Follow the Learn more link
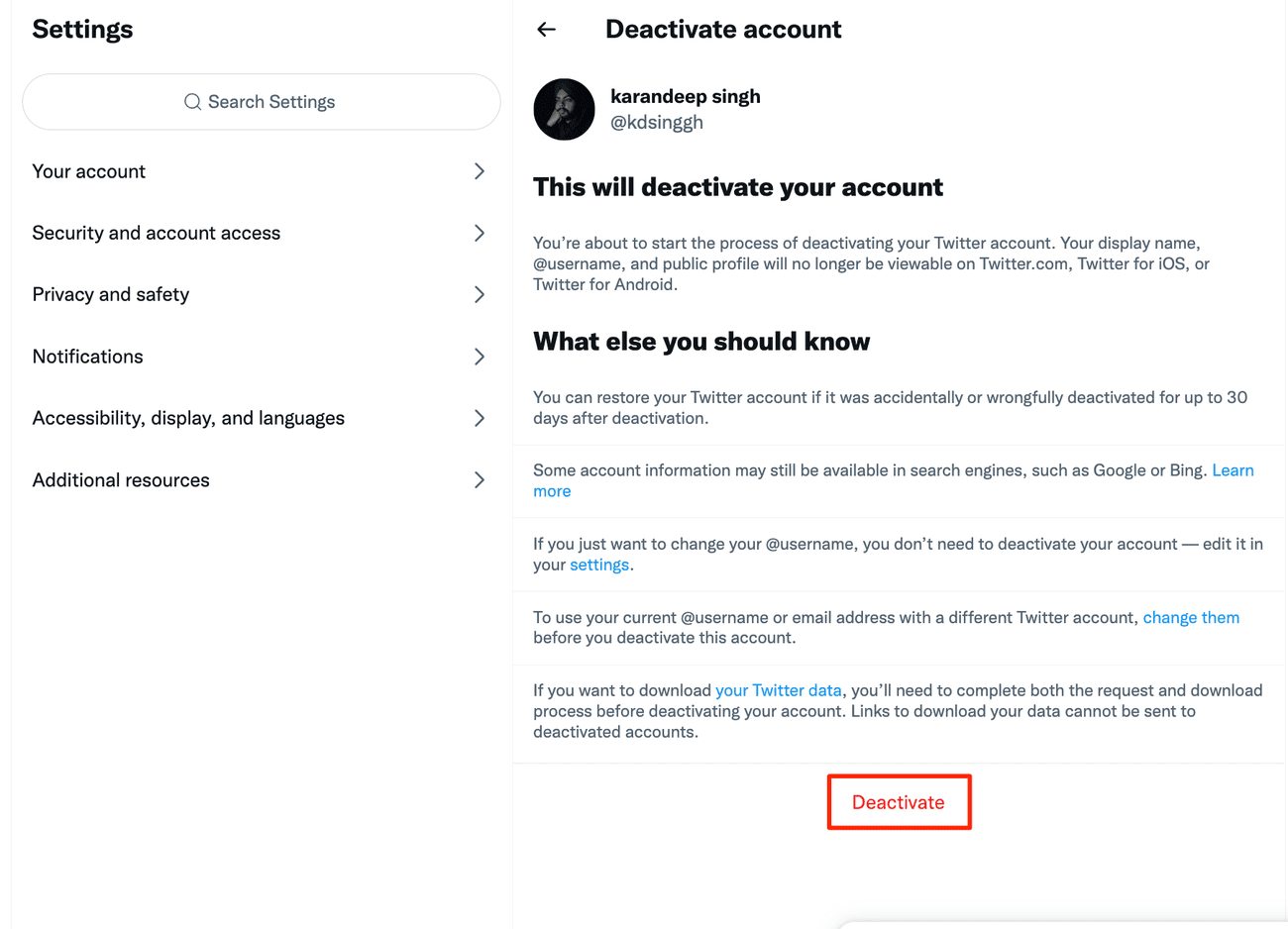1288x929 pixels. tap(1233, 470)
